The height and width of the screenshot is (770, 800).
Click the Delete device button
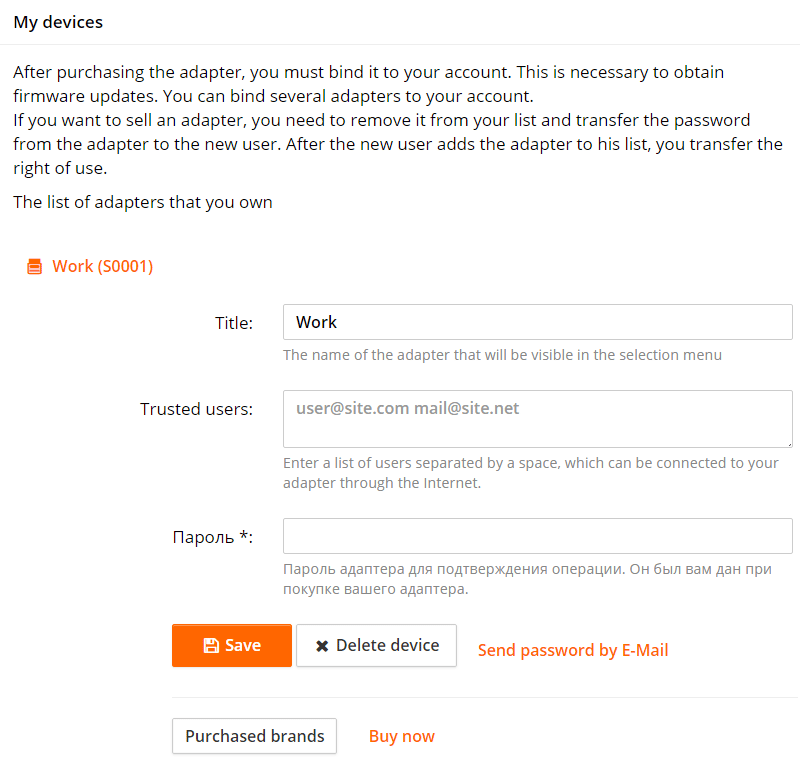click(x=376, y=646)
